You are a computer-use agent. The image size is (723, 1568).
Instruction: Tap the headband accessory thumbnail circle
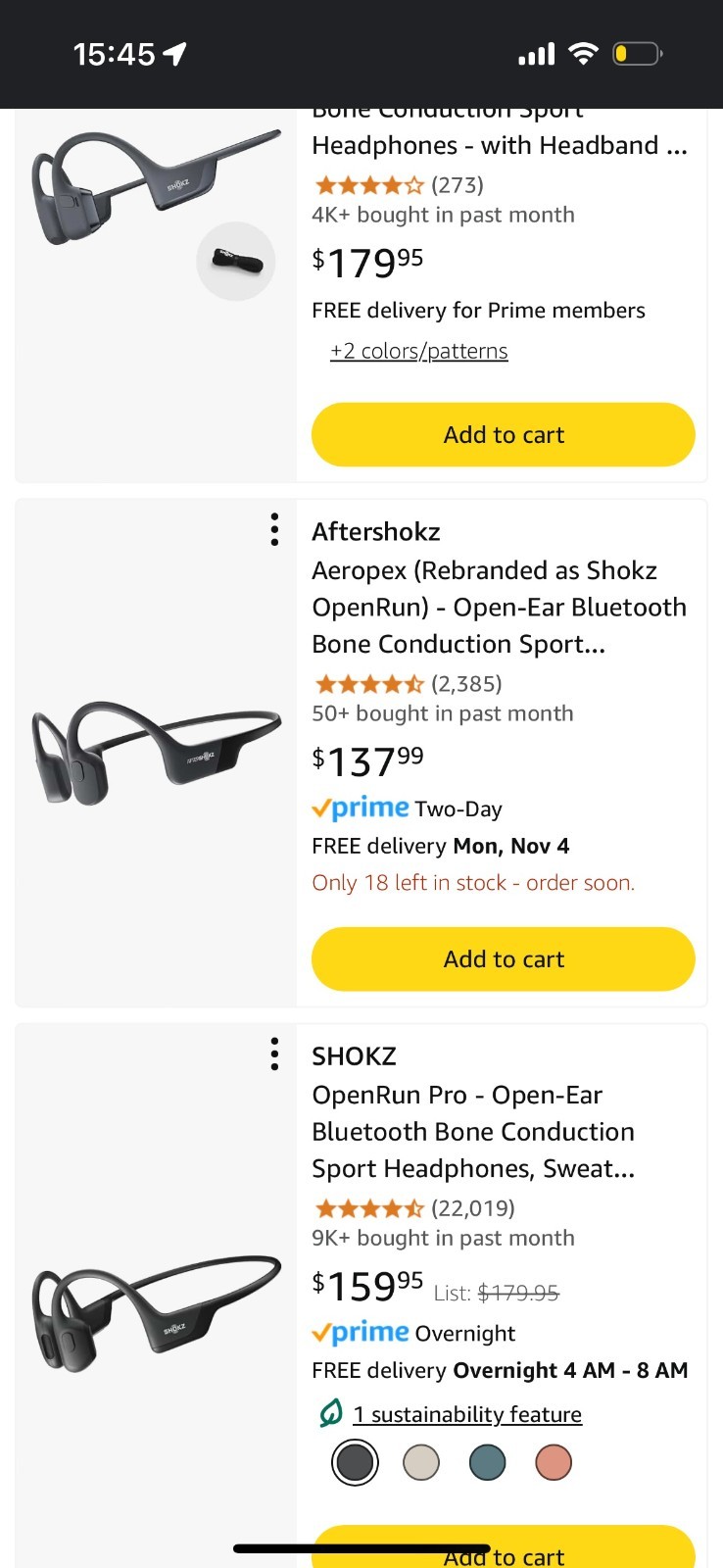[x=236, y=262]
